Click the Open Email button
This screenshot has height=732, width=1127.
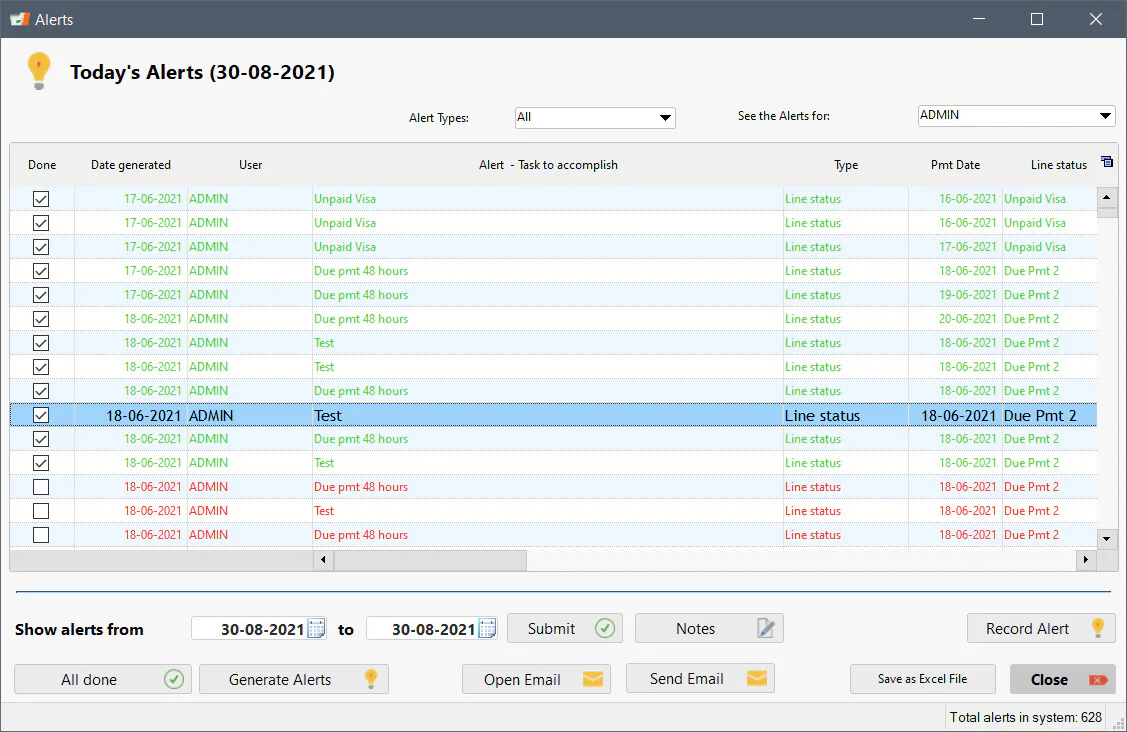pos(536,680)
